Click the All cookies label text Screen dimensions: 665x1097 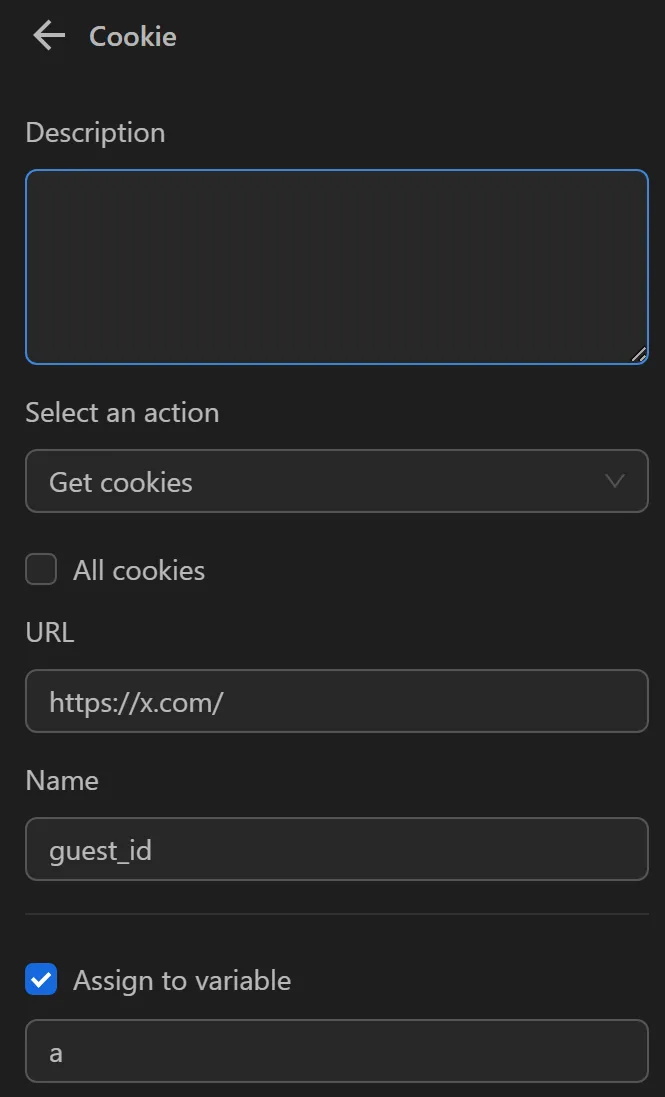pos(138,570)
